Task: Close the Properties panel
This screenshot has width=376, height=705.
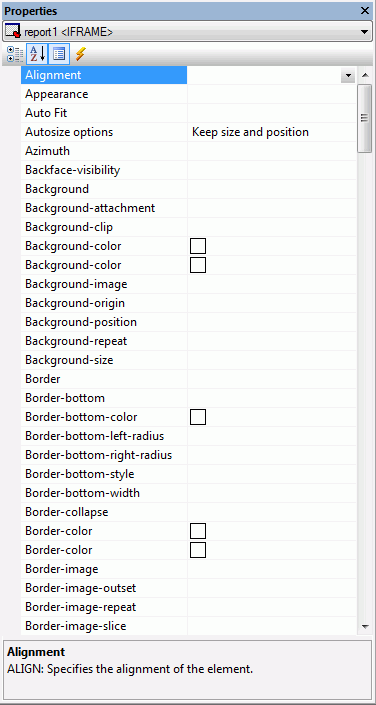Action: pos(365,11)
